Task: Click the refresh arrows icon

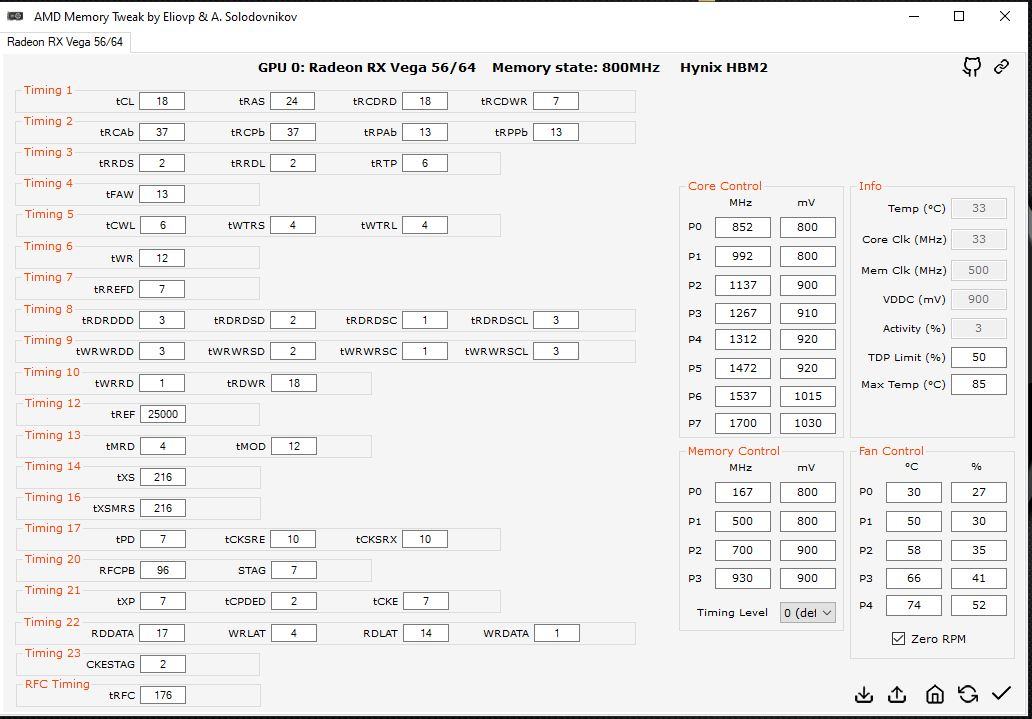Action: pos(968,694)
